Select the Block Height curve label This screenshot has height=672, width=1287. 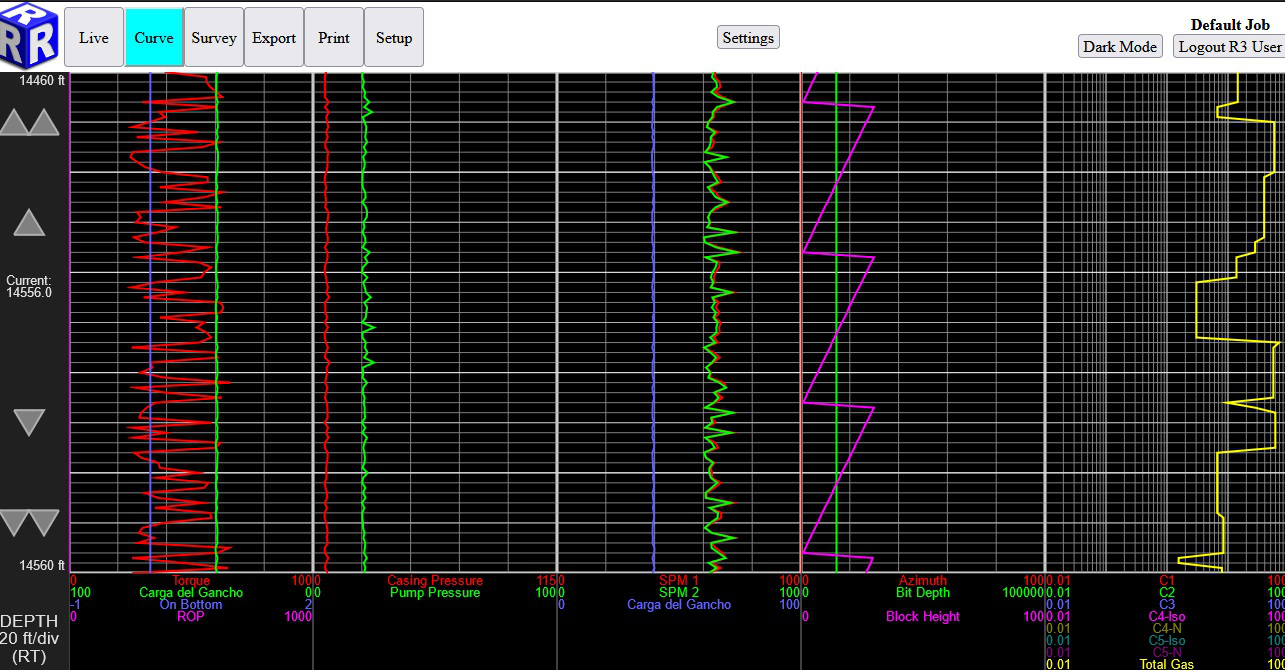coord(923,617)
